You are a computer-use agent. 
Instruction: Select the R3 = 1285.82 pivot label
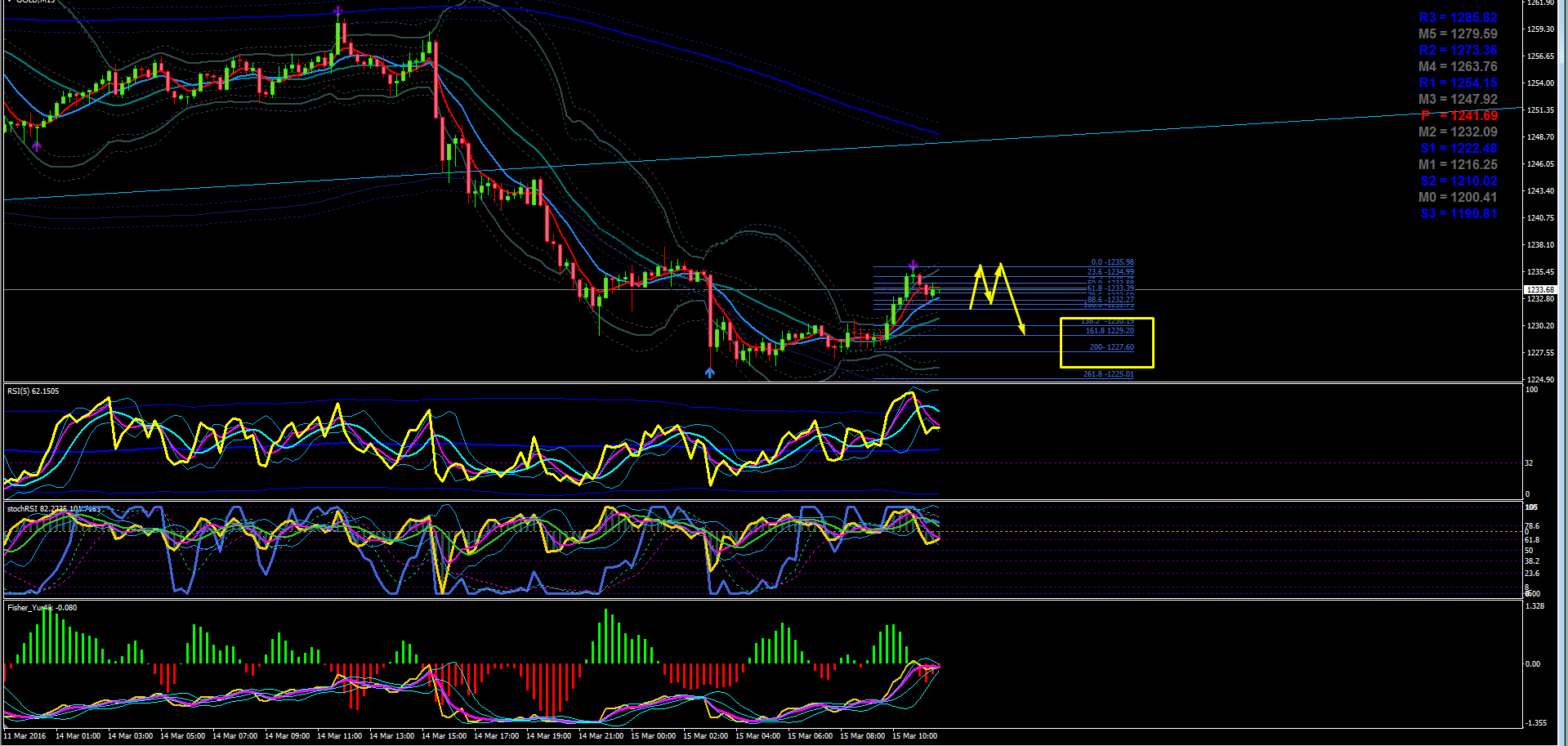[x=1458, y=18]
